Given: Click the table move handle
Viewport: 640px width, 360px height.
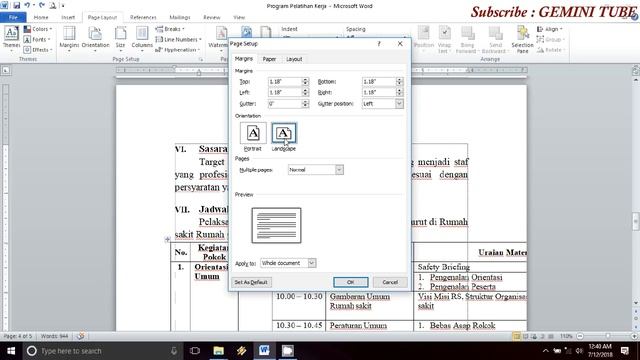Looking at the screenshot, I should click(167, 239).
